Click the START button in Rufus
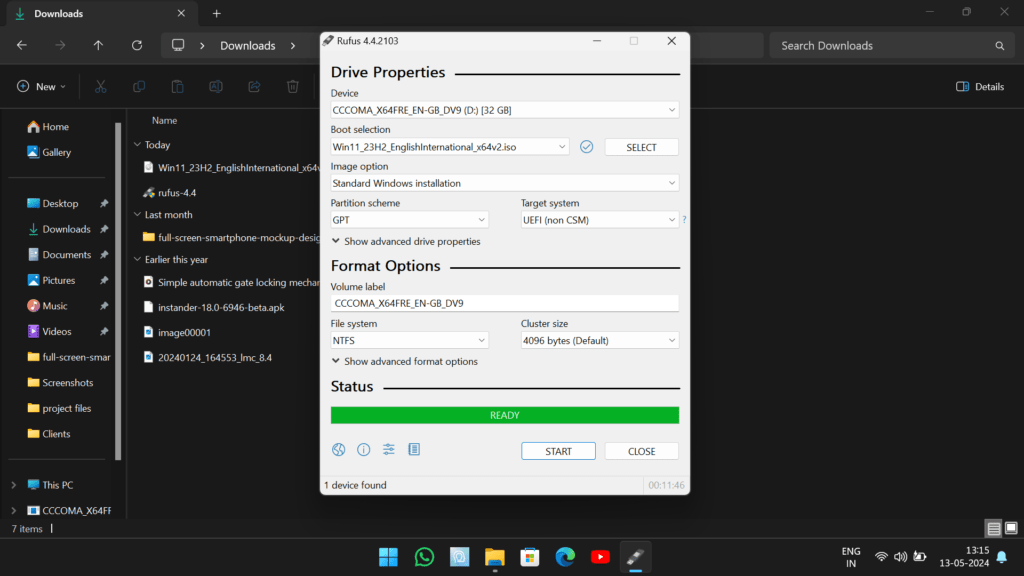The height and width of the screenshot is (576, 1024). coord(558,451)
